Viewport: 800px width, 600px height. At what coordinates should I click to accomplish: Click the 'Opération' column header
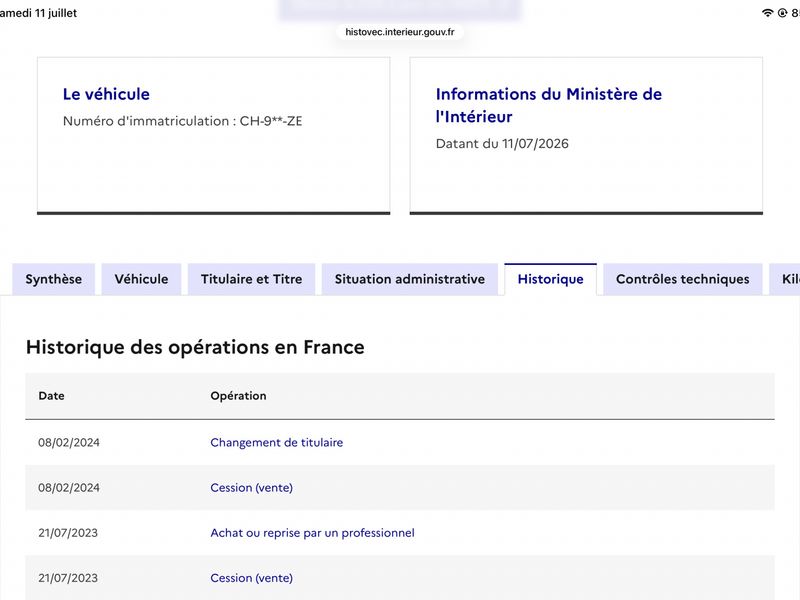238,395
